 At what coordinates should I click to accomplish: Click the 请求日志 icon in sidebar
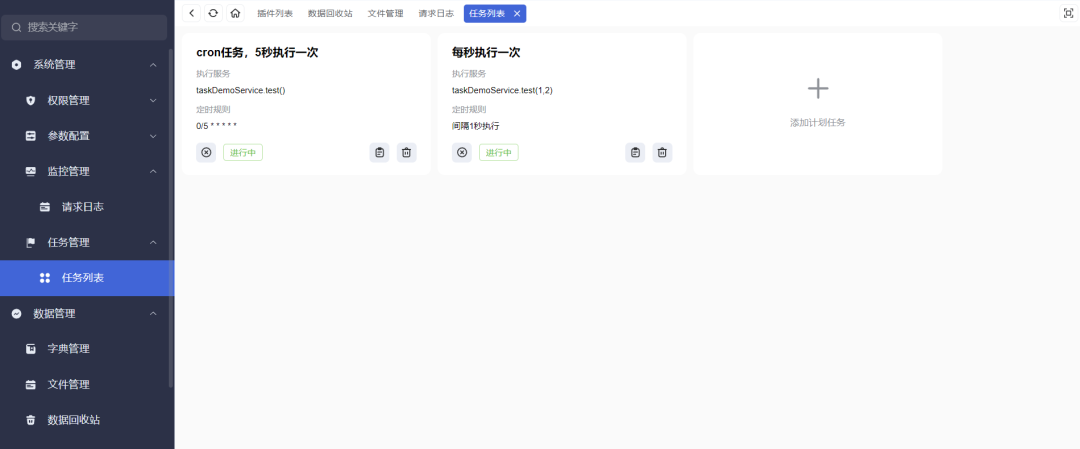pyautogui.click(x=45, y=207)
